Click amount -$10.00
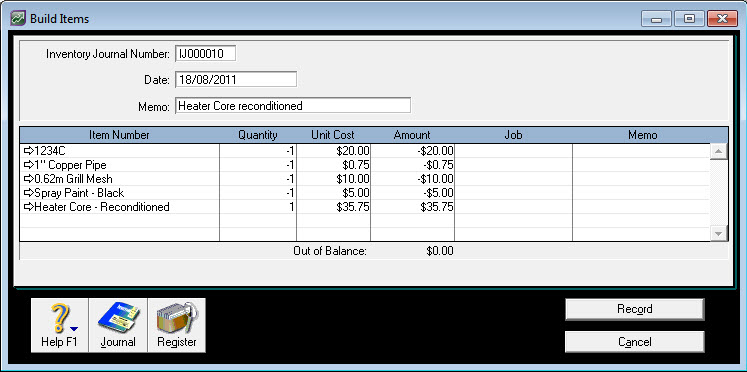The height and width of the screenshot is (372, 747). point(435,179)
